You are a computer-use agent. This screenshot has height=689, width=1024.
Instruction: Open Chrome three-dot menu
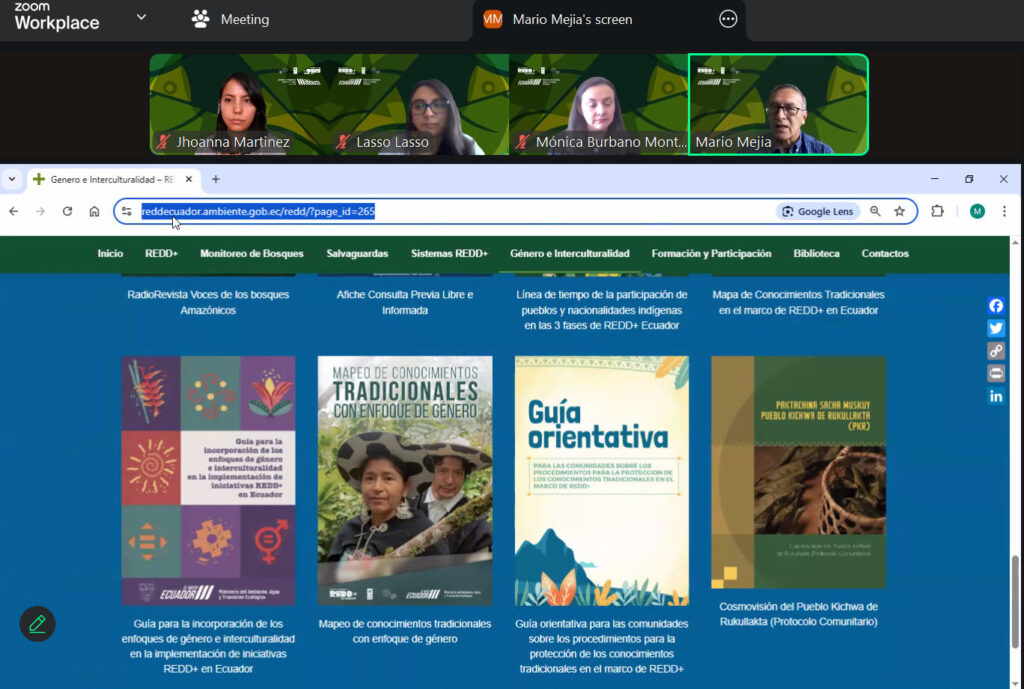1004,211
